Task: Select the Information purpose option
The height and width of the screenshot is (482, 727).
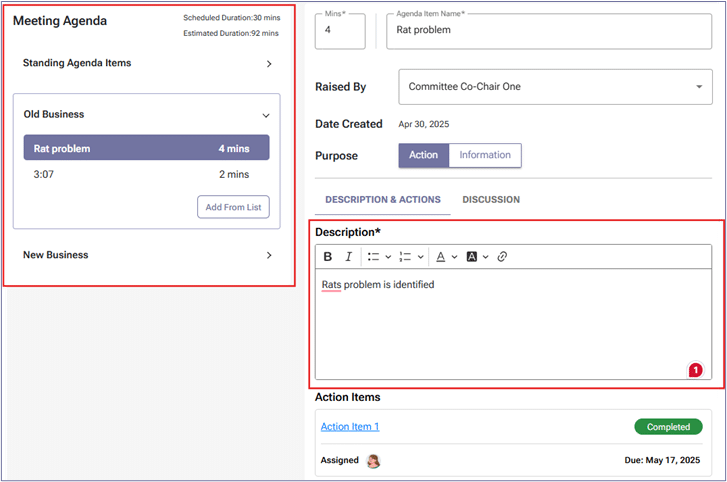Action: (x=485, y=155)
